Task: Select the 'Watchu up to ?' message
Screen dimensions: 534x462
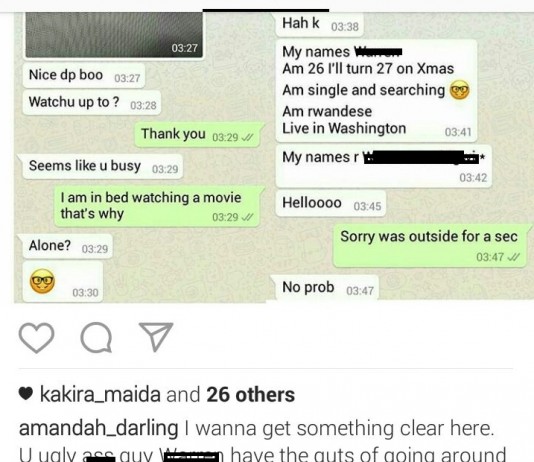Action: click(x=92, y=103)
